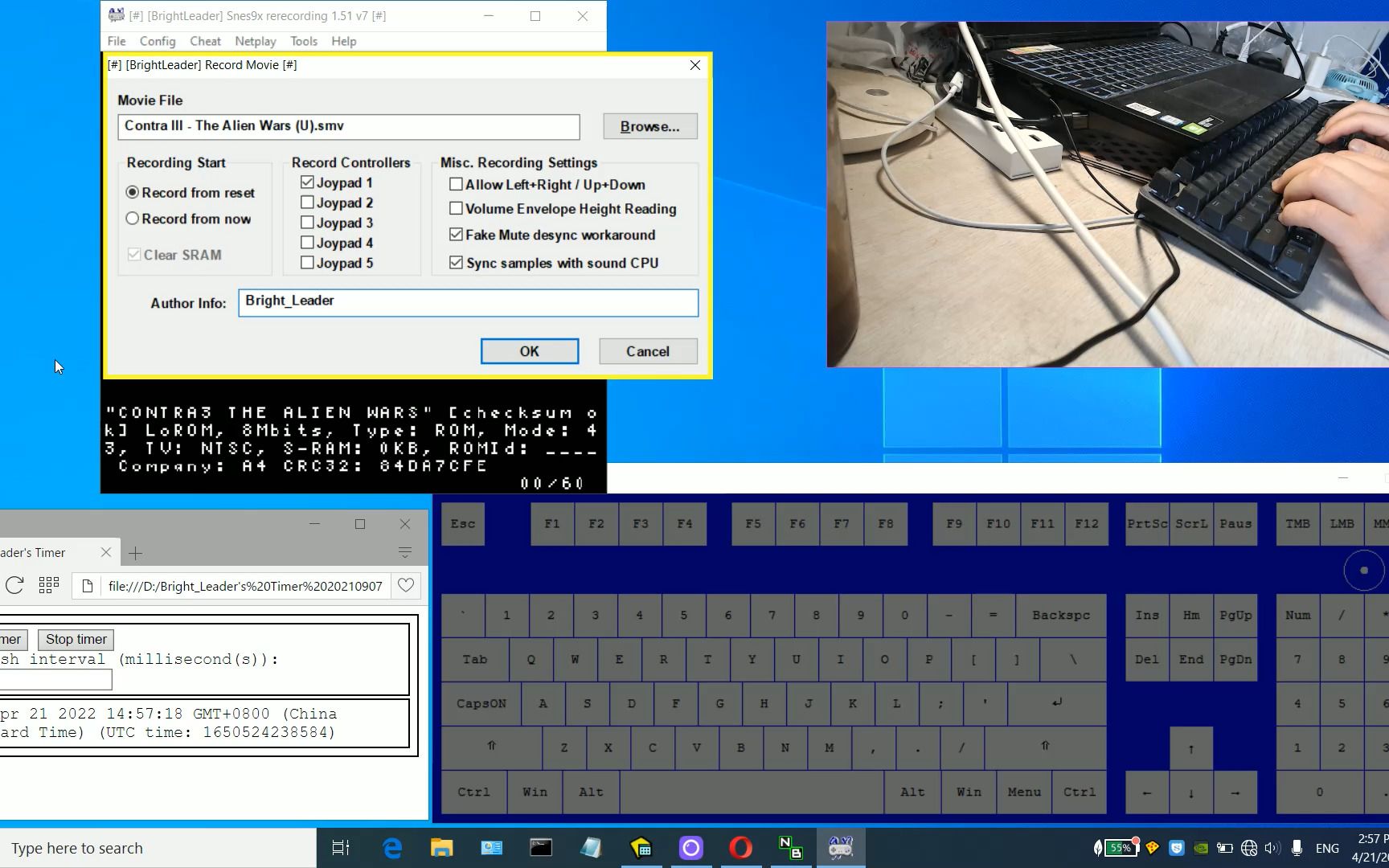Image resolution: width=1389 pixels, height=868 pixels.
Task: Open the network globe tray icon
Action: (x=1249, y=848)
